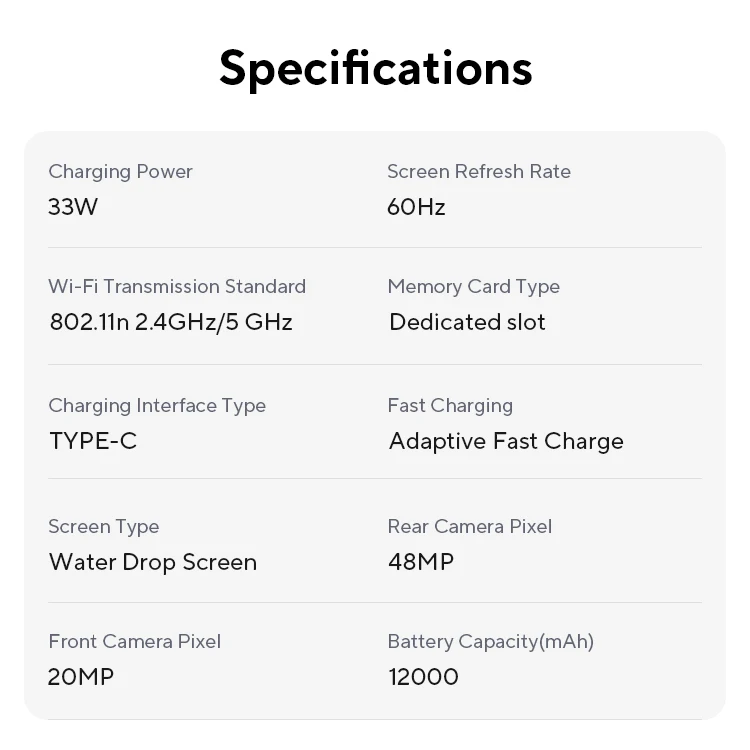Click the Charging Interface Type label

coord(157,406)
